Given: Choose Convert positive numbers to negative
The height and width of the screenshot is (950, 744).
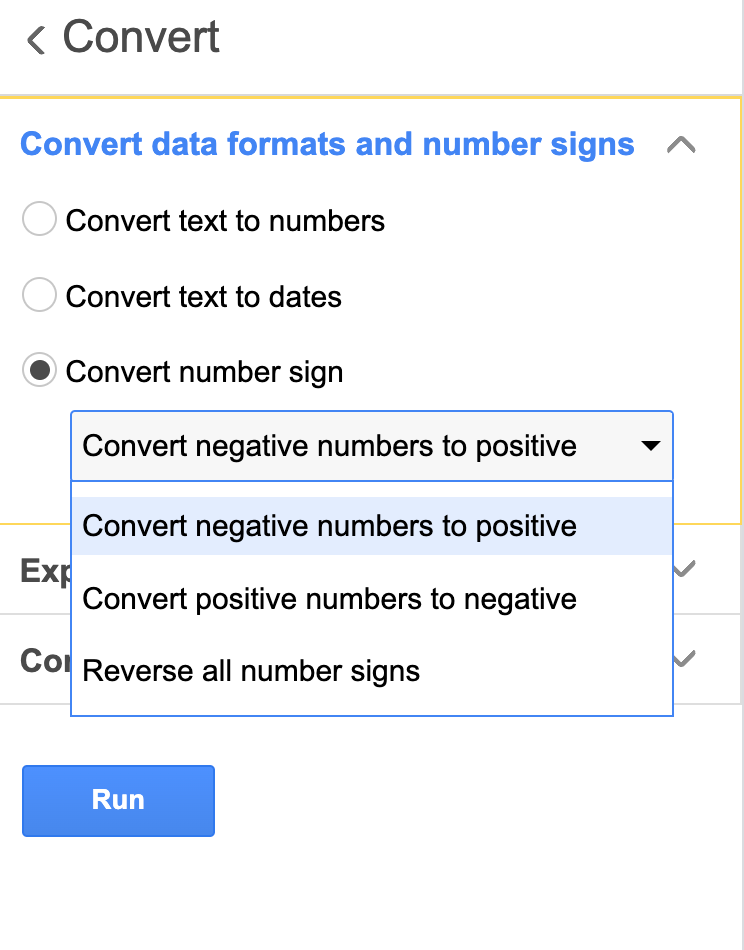Looking at the screenshot, I should pyautogui.click(x=330, y=598).
